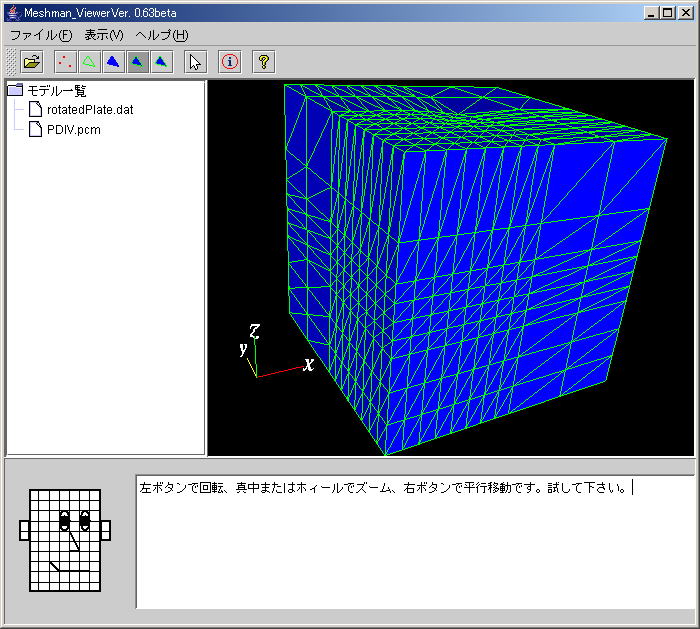This screenshot has width=700, height=629.
Task: Select solid blue triangle display mode
Action: coord(113,62)
